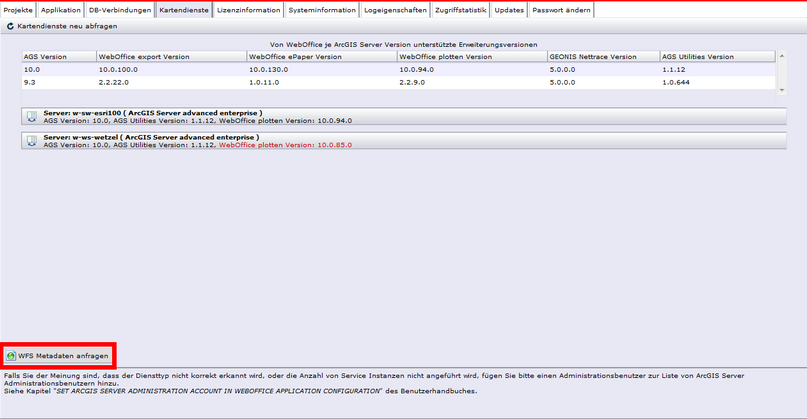Click server icon for w-ws-wetzel
The image size is (807, 419).
[x=32, y=141]
